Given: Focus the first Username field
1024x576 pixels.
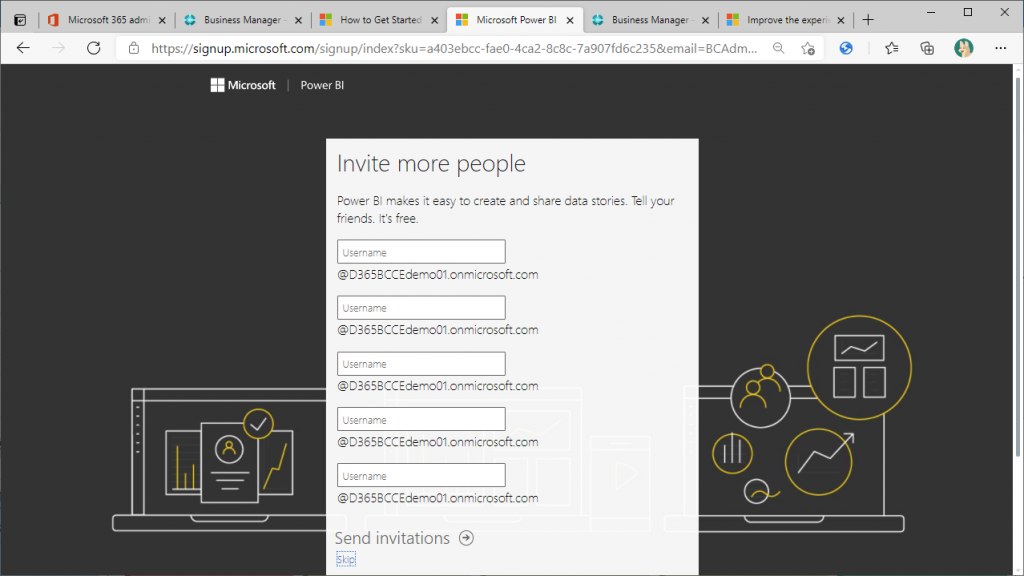Looking at the screenshot, I should (421, 252).
